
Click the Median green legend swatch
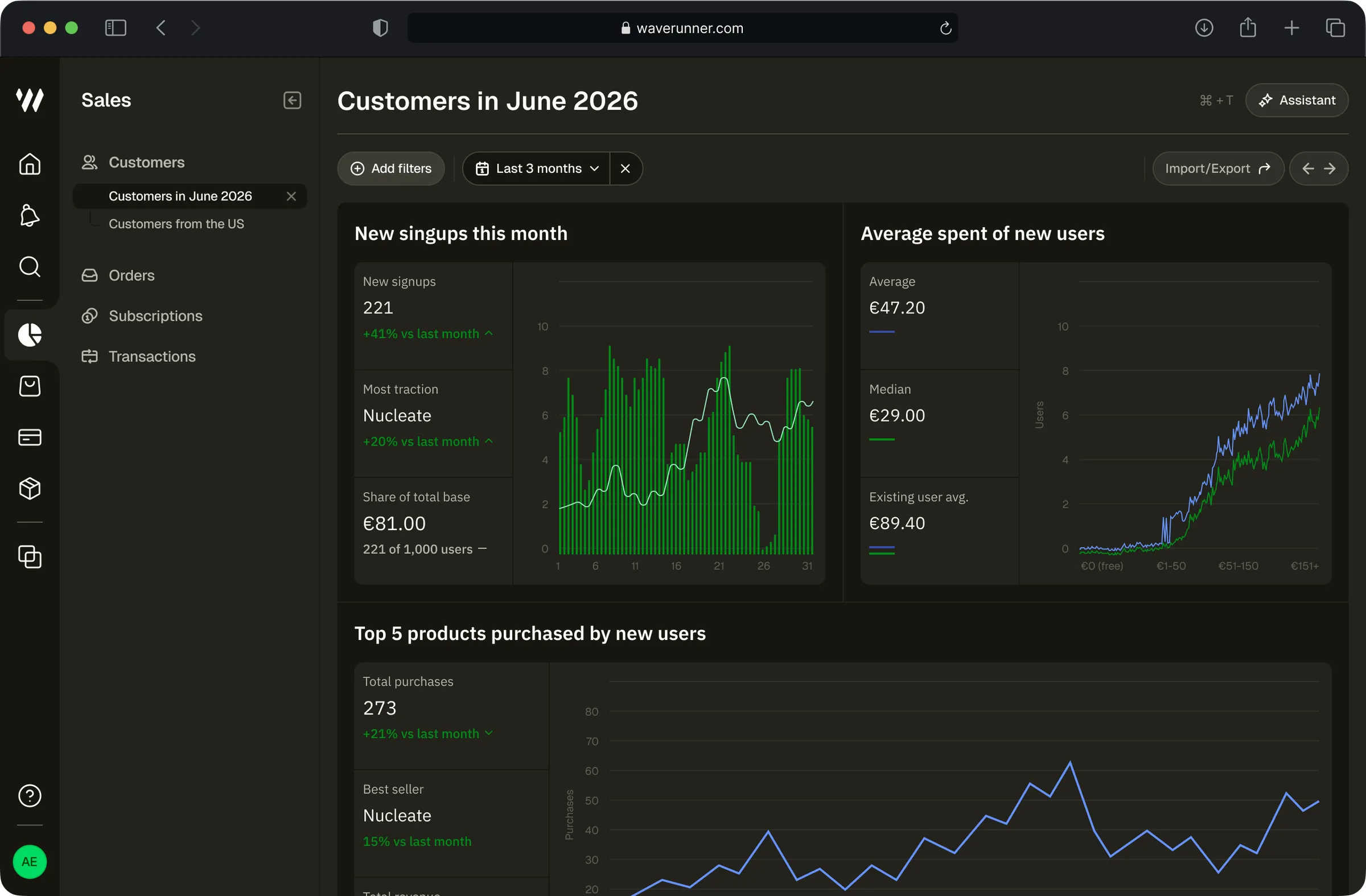882,439
